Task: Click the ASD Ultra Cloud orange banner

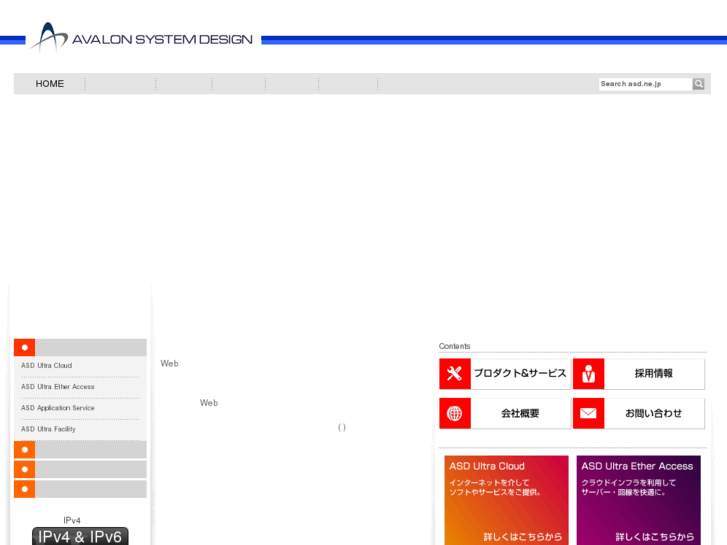Action: 506,500
